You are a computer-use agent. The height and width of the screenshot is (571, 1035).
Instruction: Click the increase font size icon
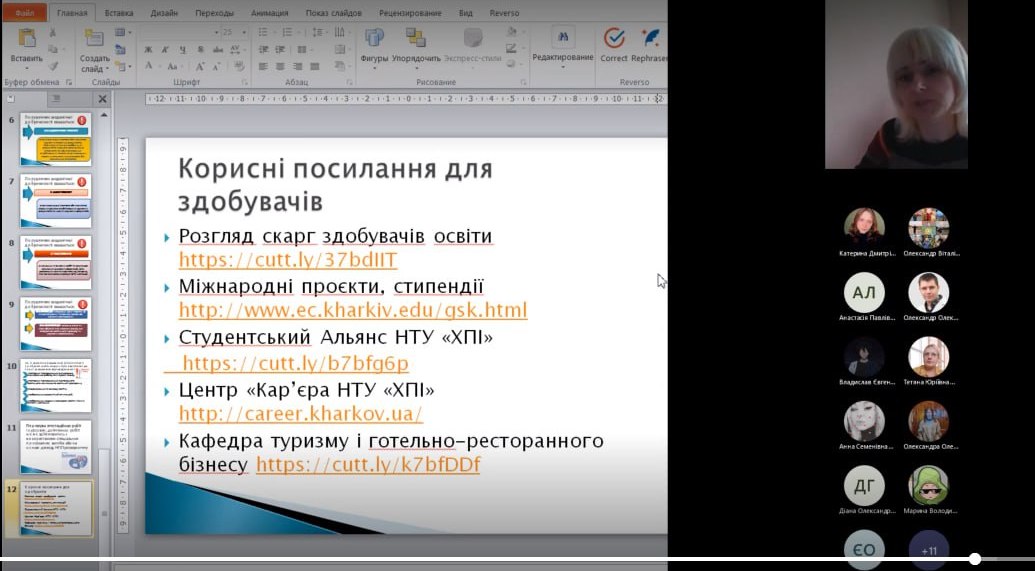pos(200,66)
